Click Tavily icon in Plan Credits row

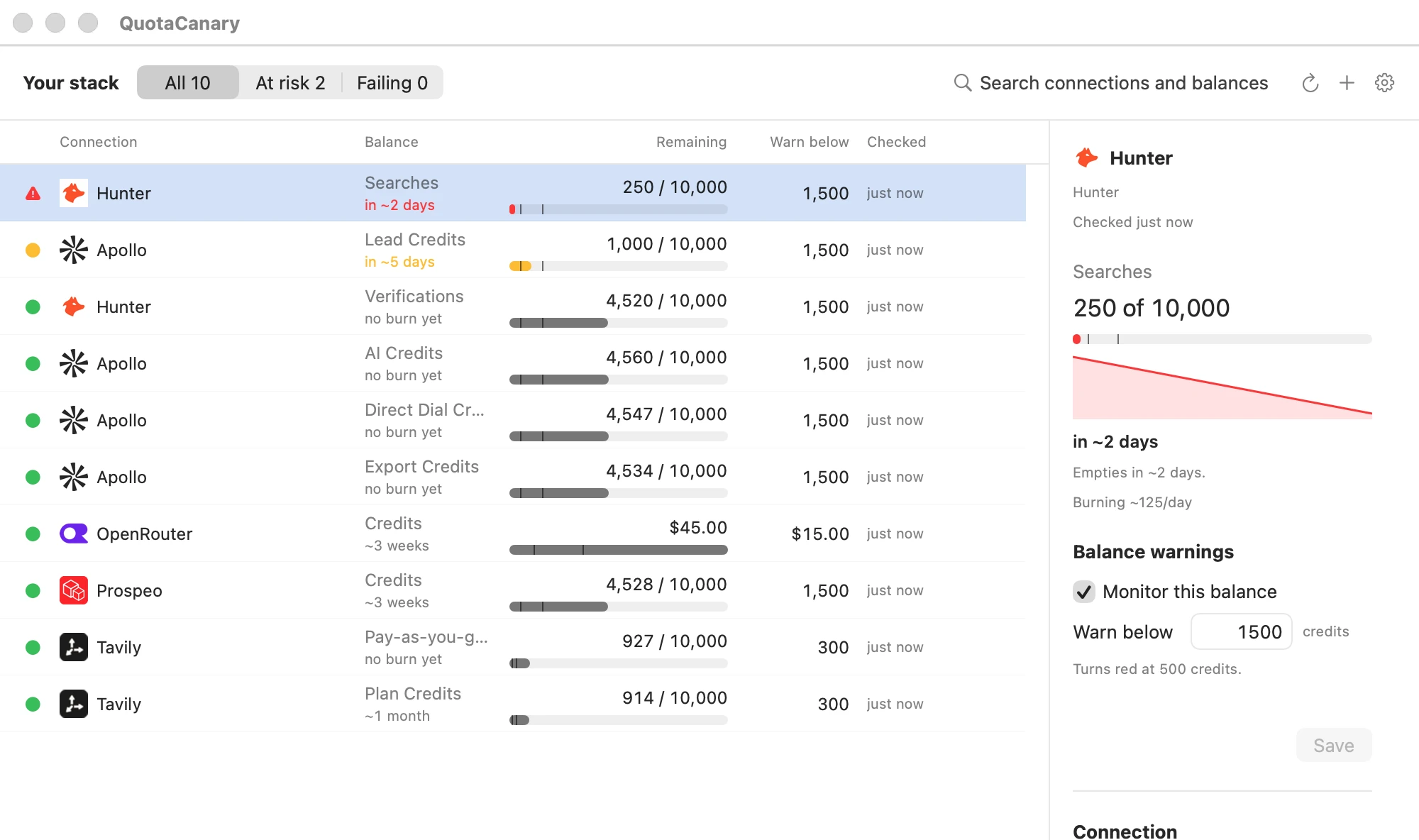(x=74, y=704)
